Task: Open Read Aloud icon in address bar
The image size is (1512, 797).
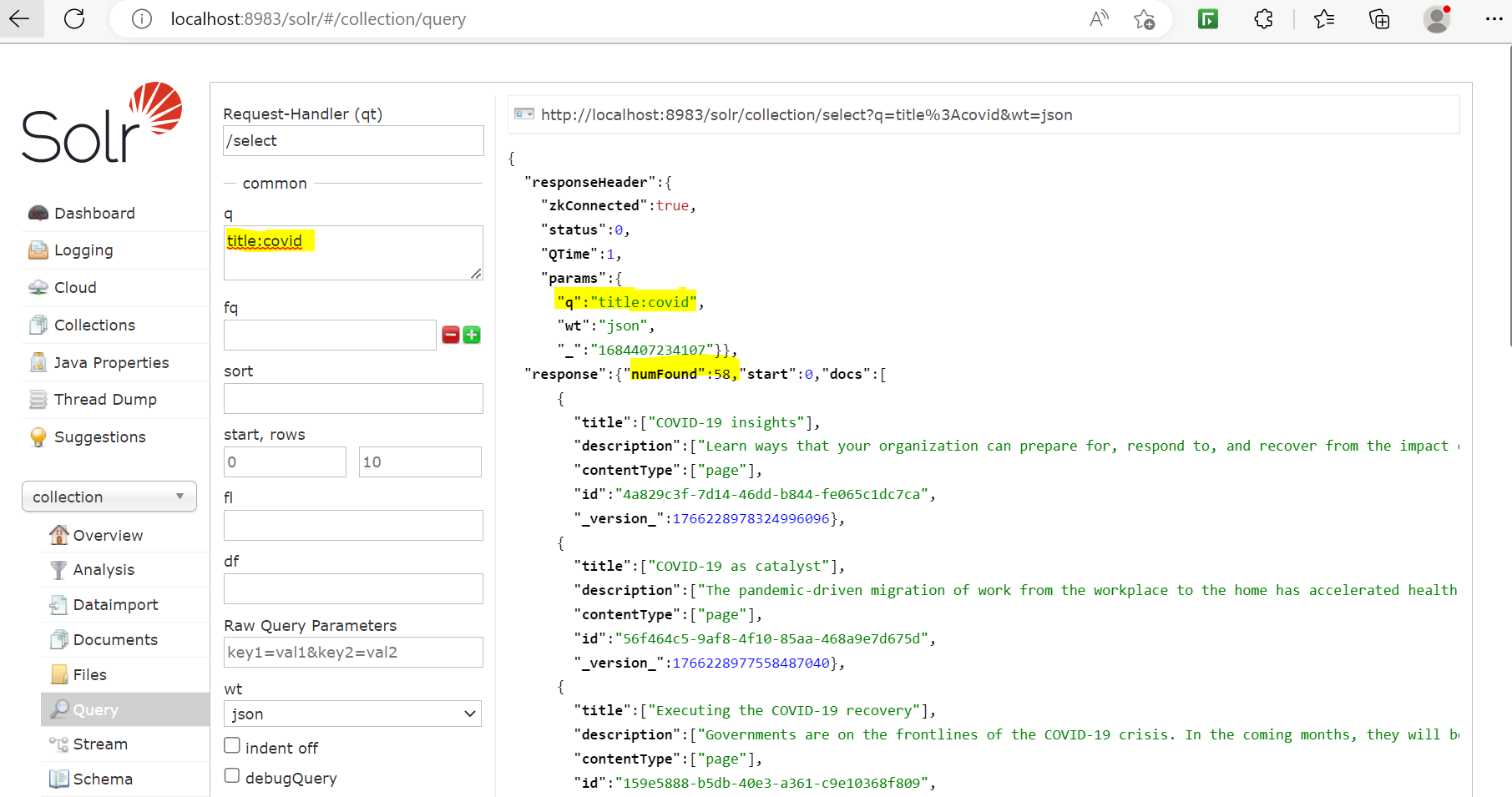Action: (x=1100, y=18)
